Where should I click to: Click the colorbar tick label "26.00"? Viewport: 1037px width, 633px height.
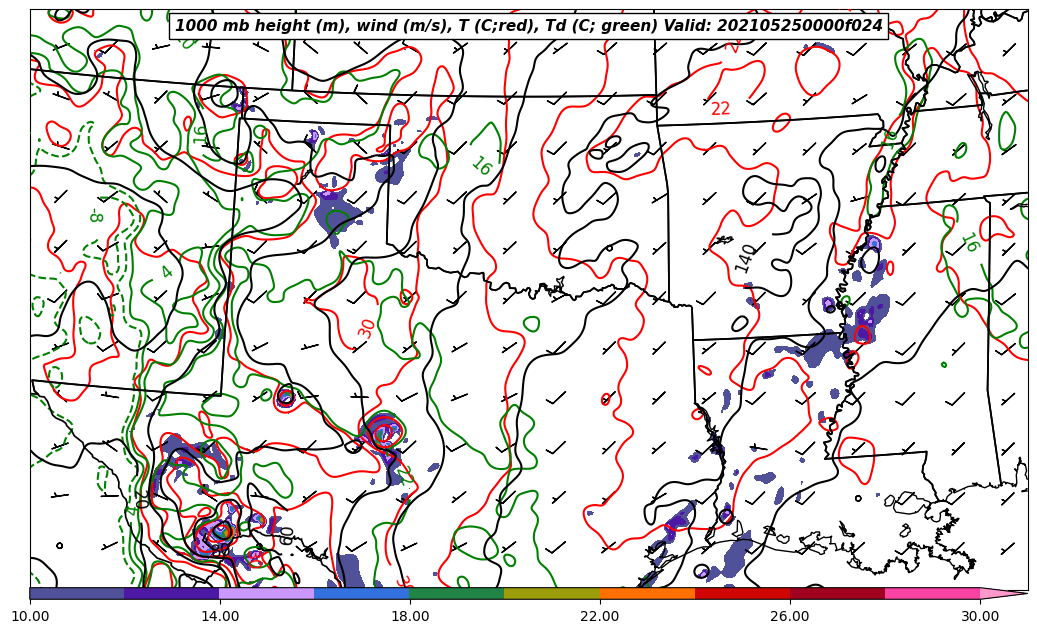tap(790, 616)
